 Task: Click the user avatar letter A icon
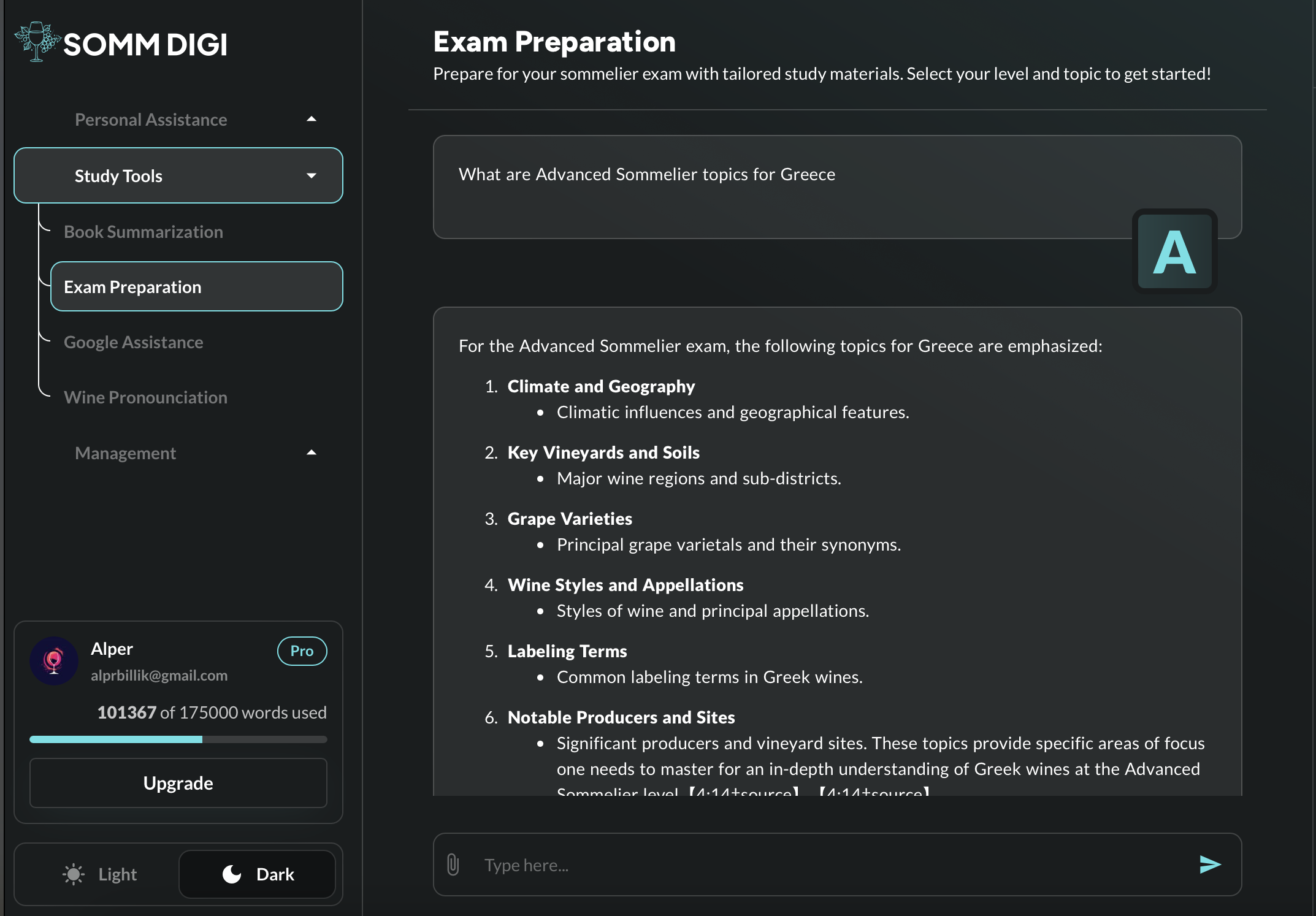pos(1174,252)
